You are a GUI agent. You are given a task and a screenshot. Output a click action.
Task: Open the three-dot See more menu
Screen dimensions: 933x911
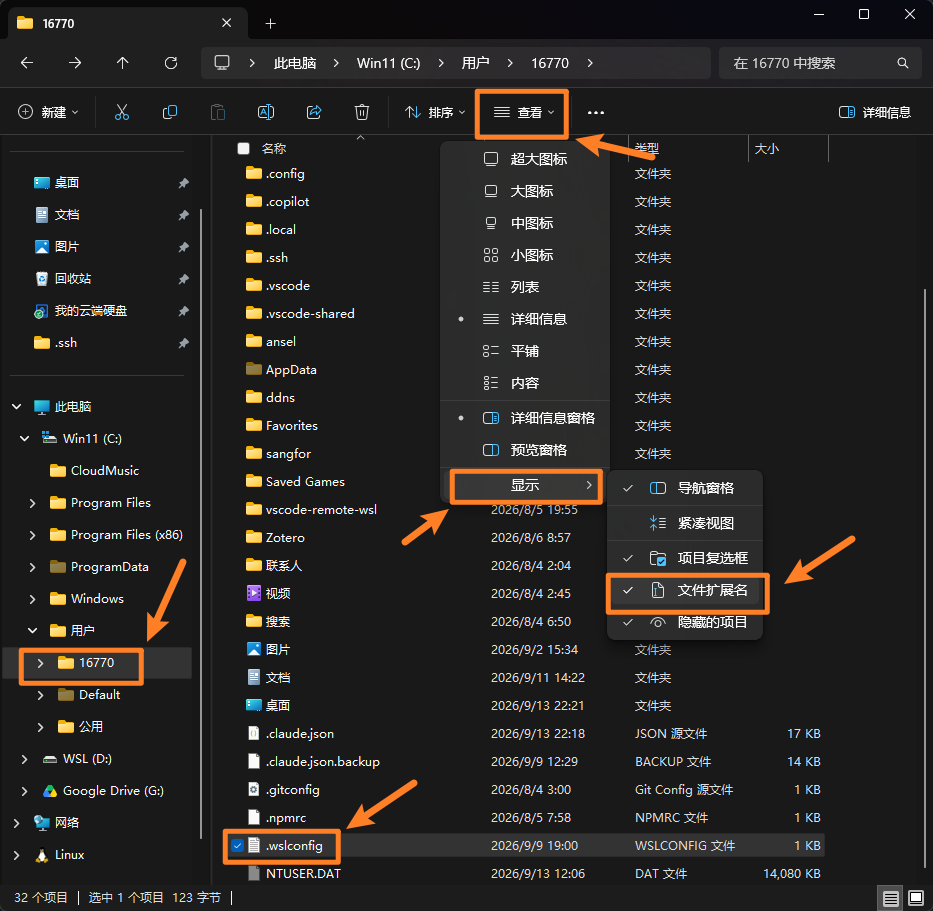click(x=596, y=112)
